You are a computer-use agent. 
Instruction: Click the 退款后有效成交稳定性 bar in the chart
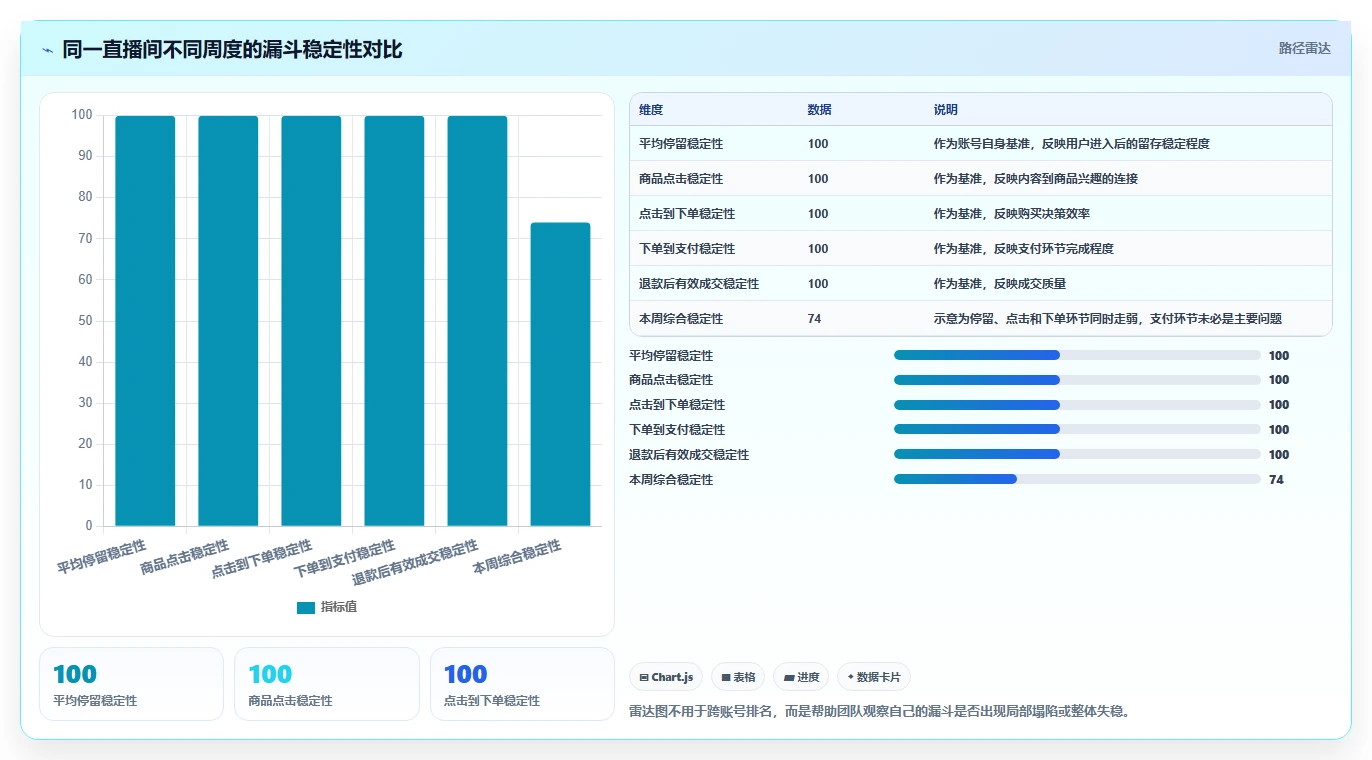(477, 321)
